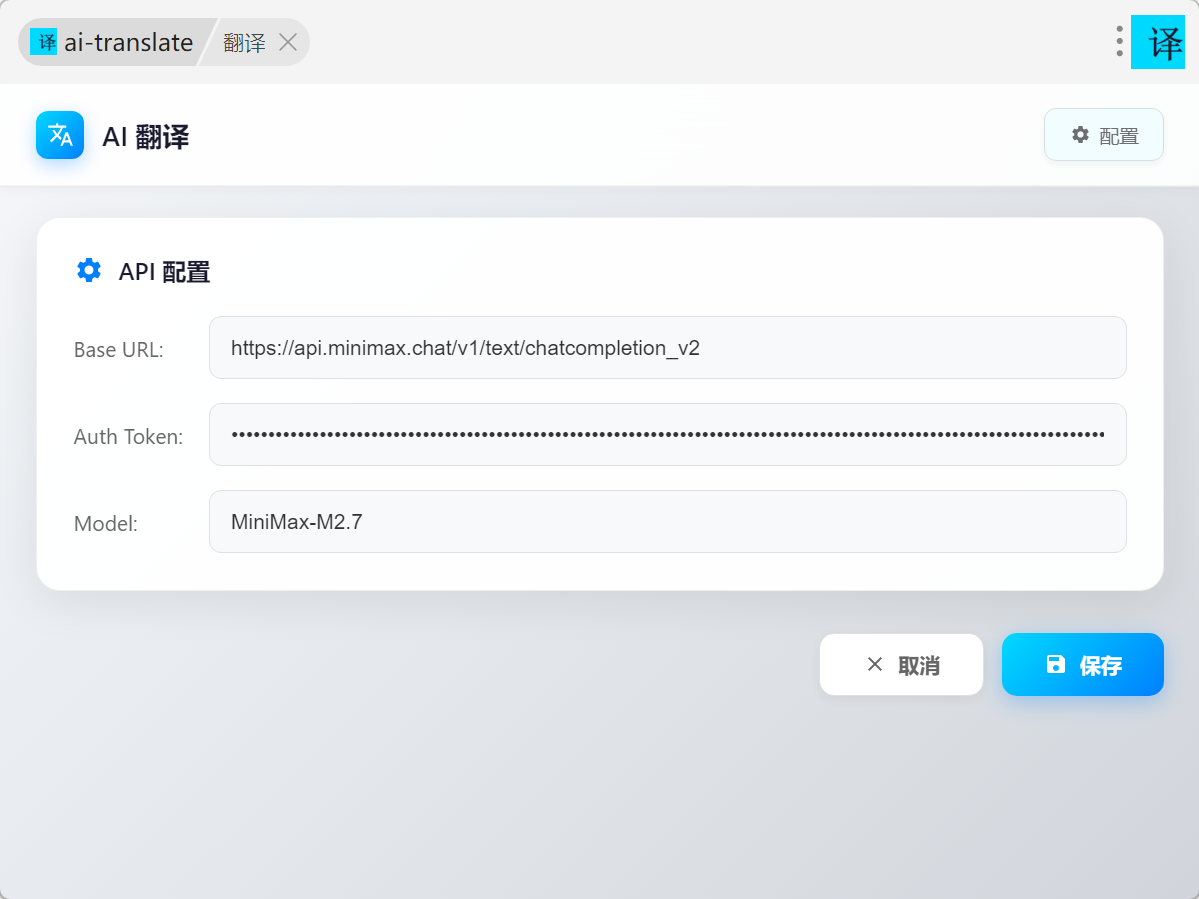Click the AI 翻译 translate logo icon
The image size is (1199, 899).
60,135
